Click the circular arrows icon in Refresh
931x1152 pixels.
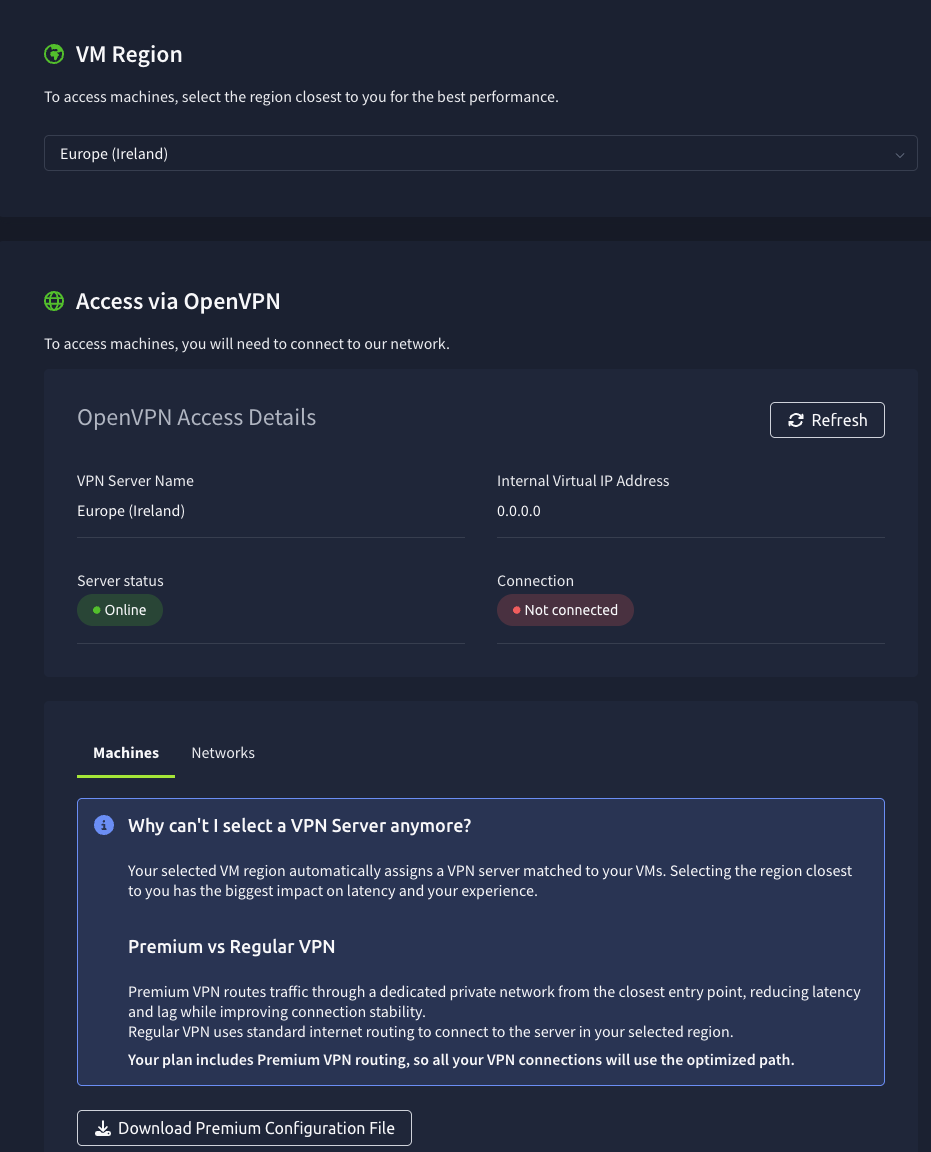(x=796, y=420)
